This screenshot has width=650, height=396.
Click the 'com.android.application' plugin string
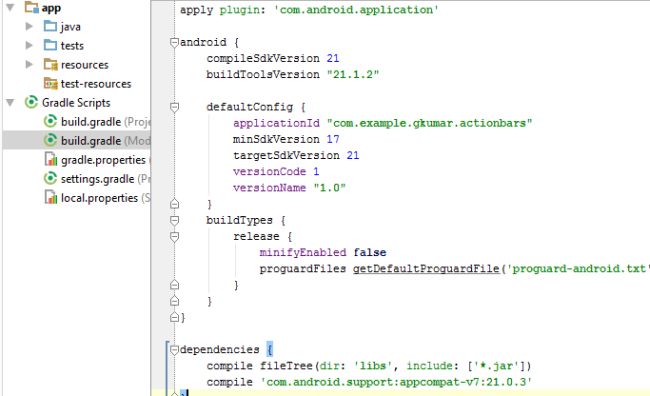point(356,10)
